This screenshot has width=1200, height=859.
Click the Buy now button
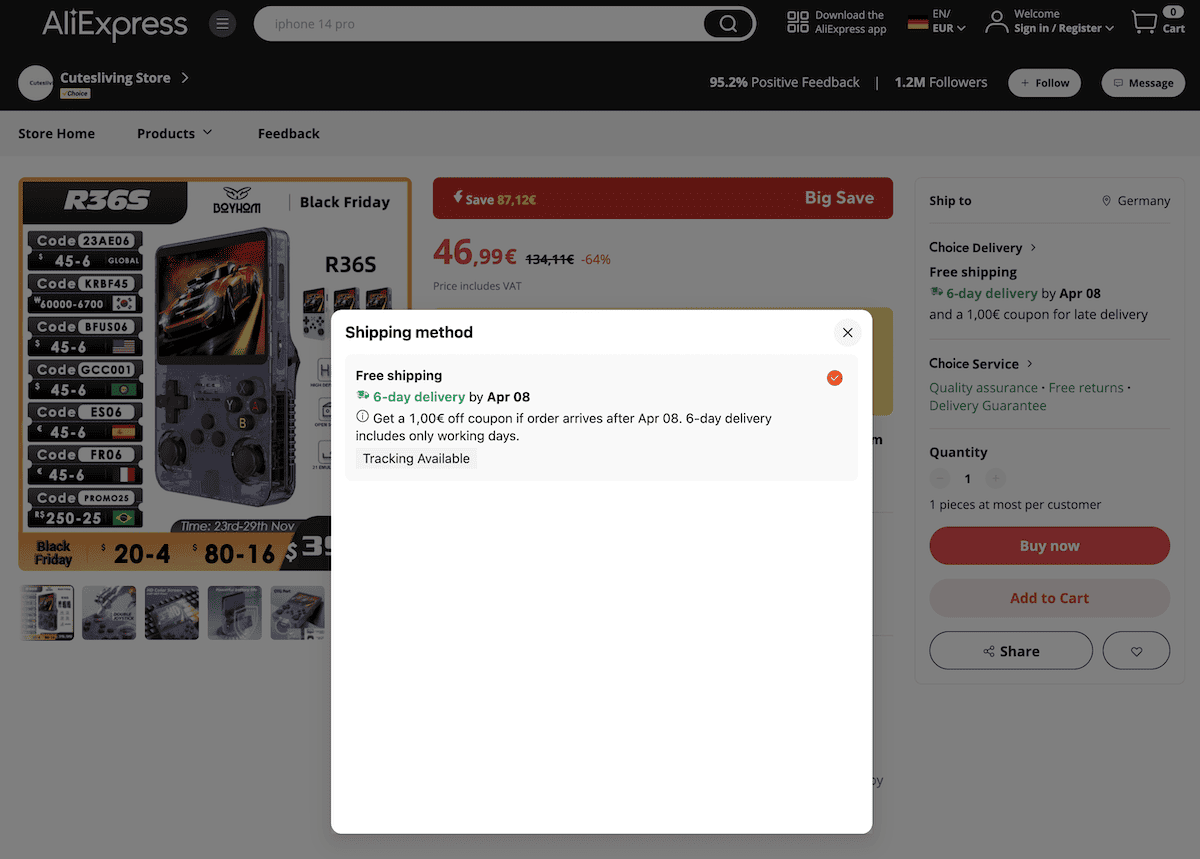click(1049, 545)
